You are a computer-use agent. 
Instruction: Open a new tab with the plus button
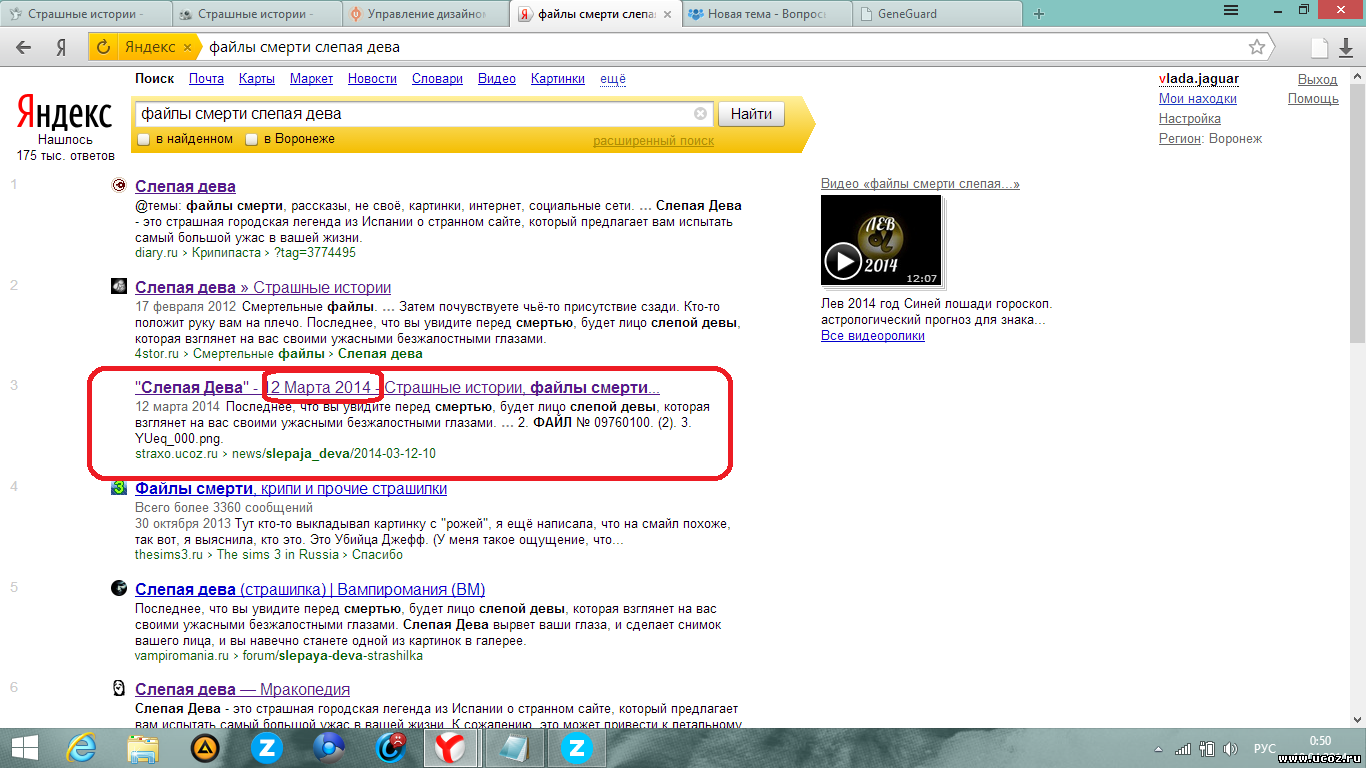pos(1038,14)
